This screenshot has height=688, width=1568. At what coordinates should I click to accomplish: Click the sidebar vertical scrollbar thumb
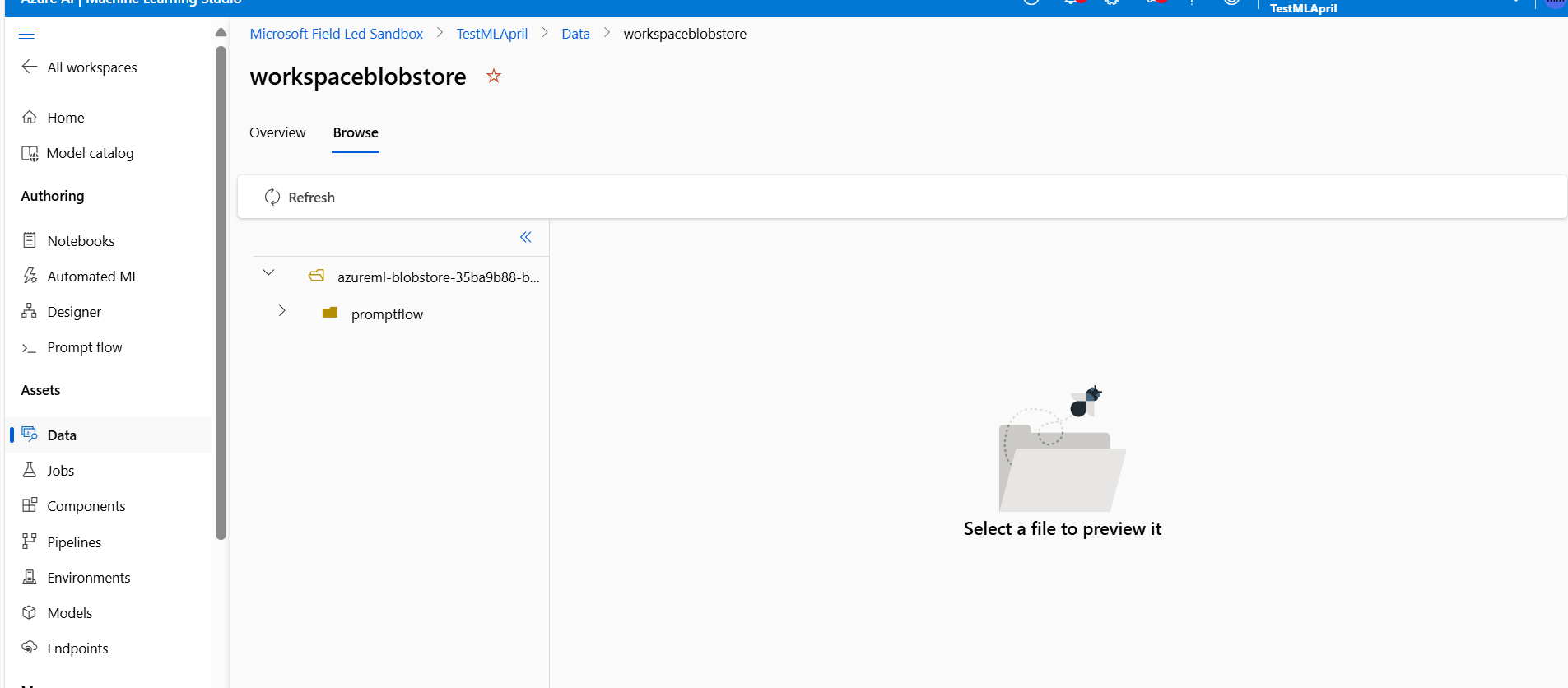point(221,293)
